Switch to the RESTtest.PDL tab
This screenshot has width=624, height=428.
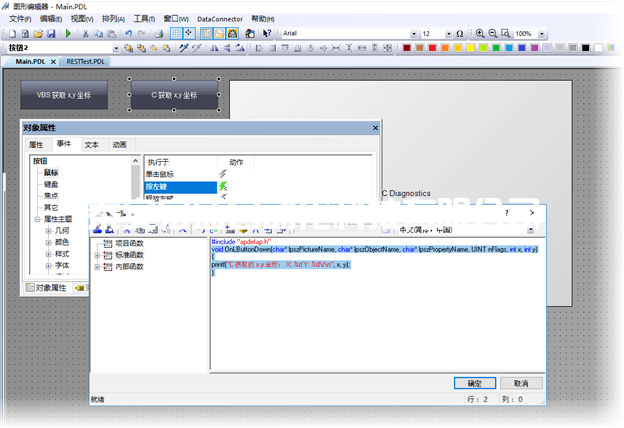click(87, 61)
